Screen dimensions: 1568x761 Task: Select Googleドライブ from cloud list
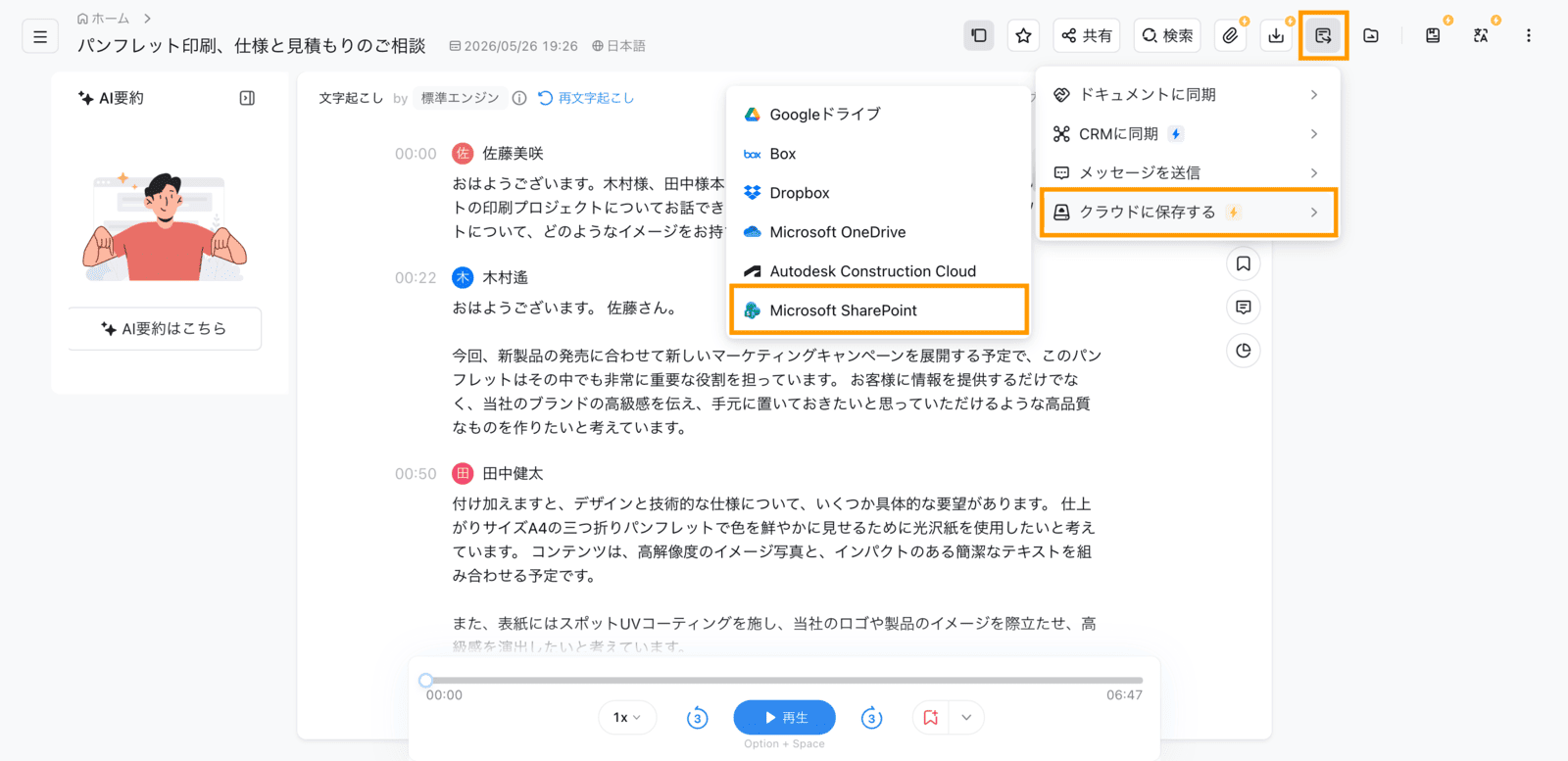(x=878, y=114)
